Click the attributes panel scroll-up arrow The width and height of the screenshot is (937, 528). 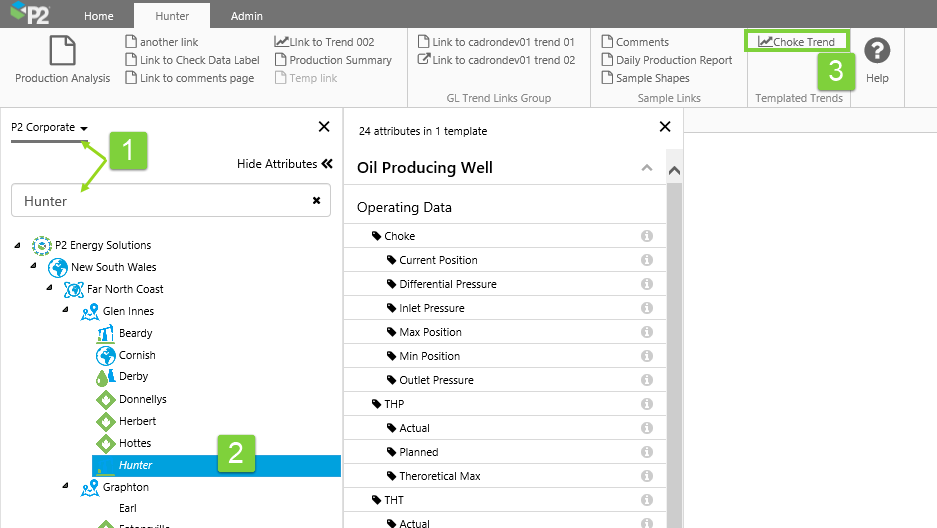675,171
